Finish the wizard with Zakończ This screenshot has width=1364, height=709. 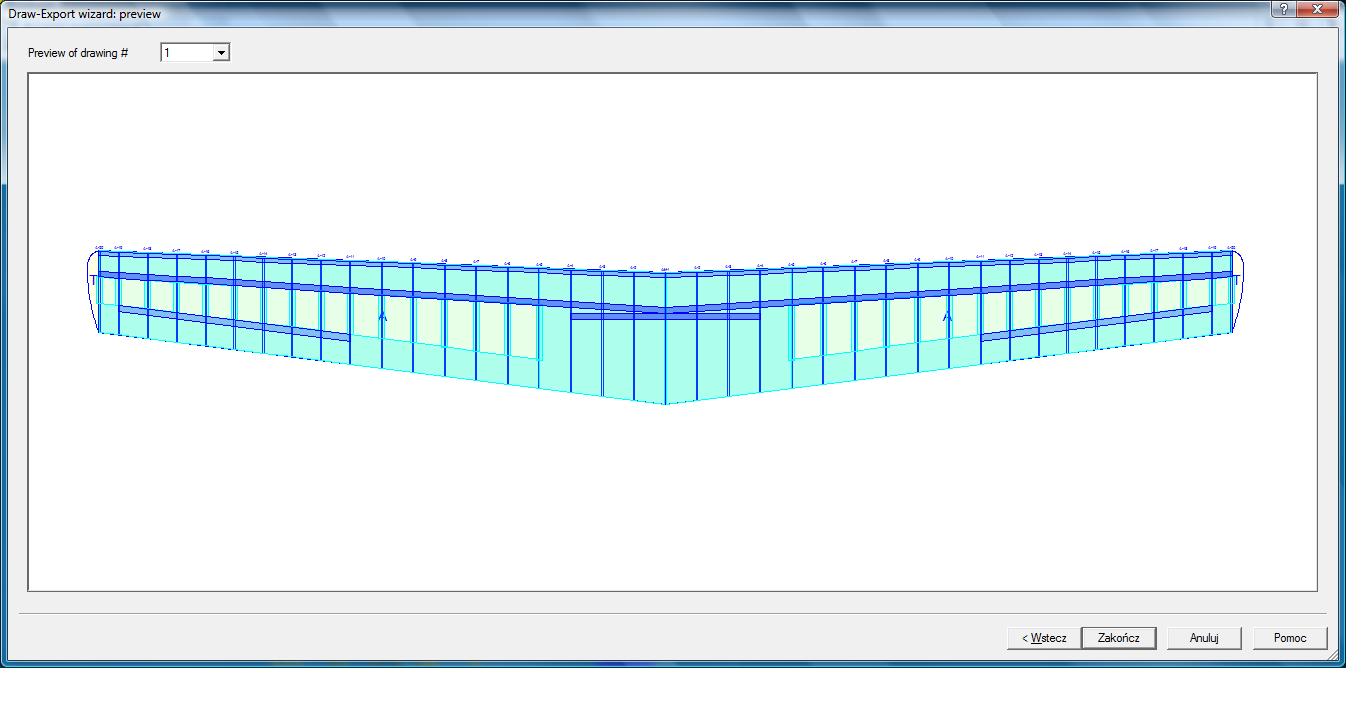[1118, 638]
